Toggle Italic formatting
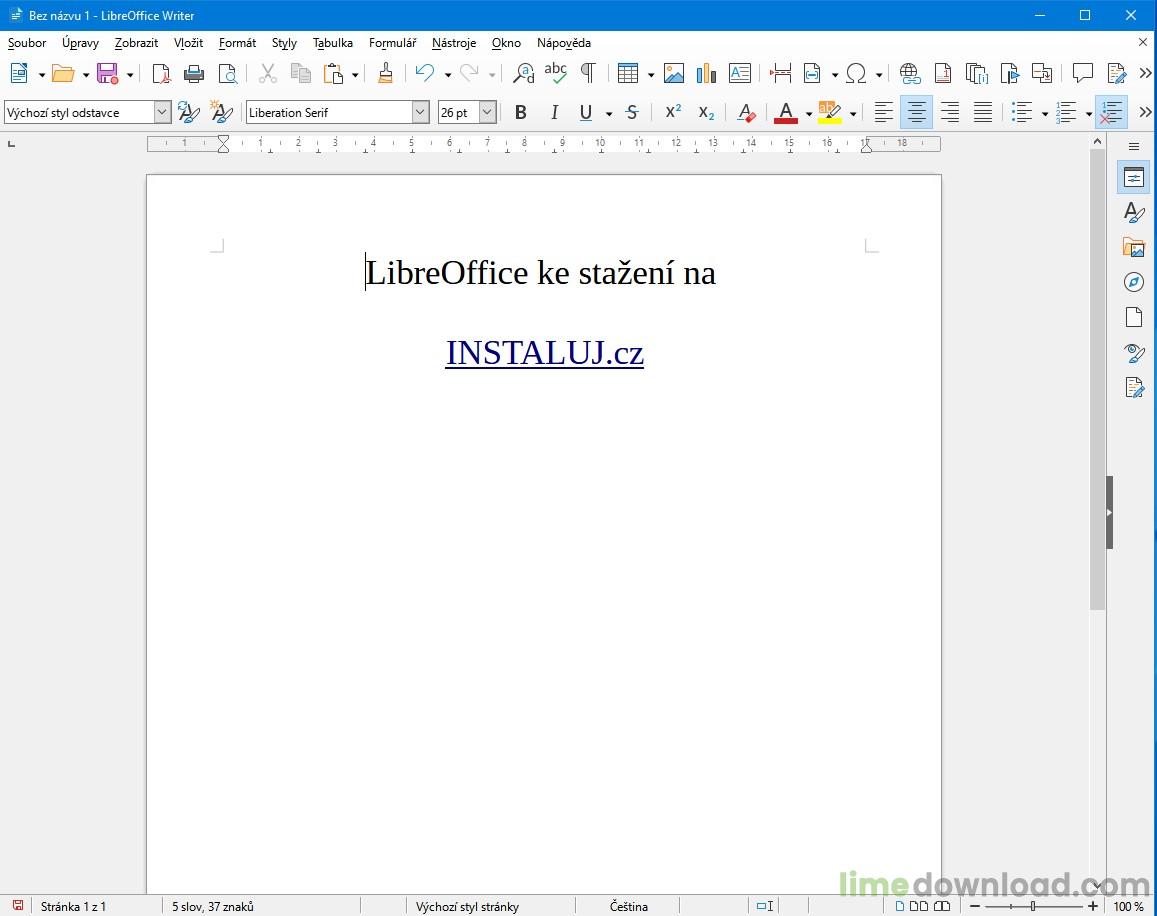Image resolution: width=1157 pixels, height=916 pixels. pos(553,113)
